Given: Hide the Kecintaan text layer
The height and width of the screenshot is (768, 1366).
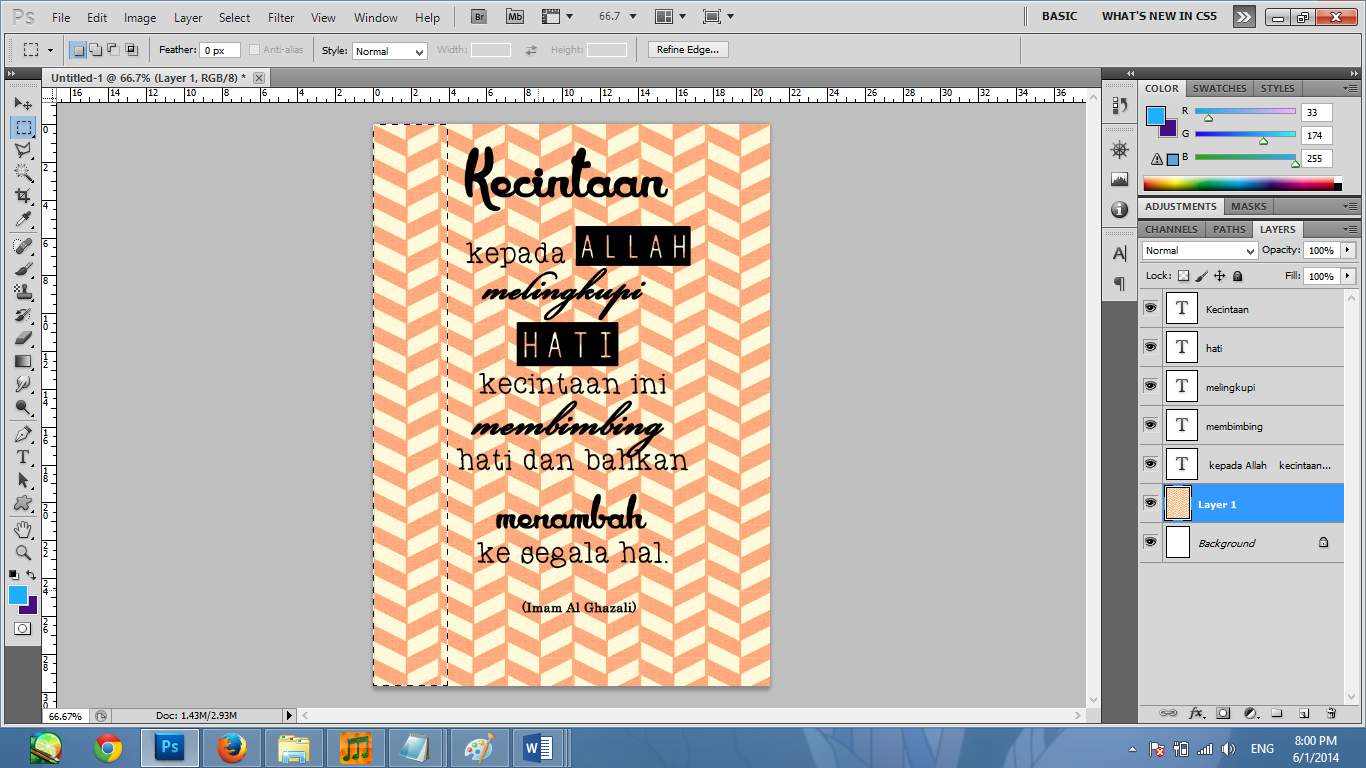Looking at the screenshot, I should click(1150, 308).
